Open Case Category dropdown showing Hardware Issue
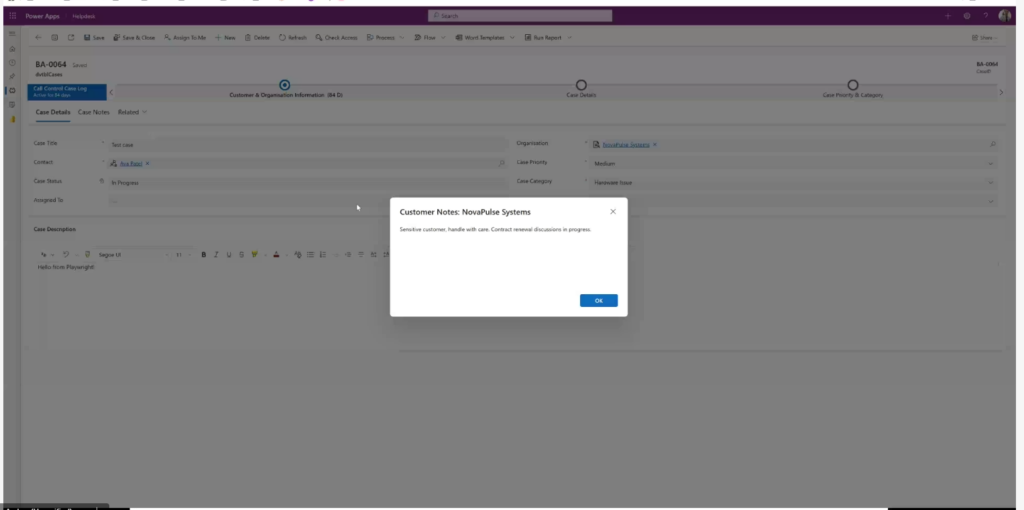The height and width of the screenshot is (510, 1024). point(794,182)
